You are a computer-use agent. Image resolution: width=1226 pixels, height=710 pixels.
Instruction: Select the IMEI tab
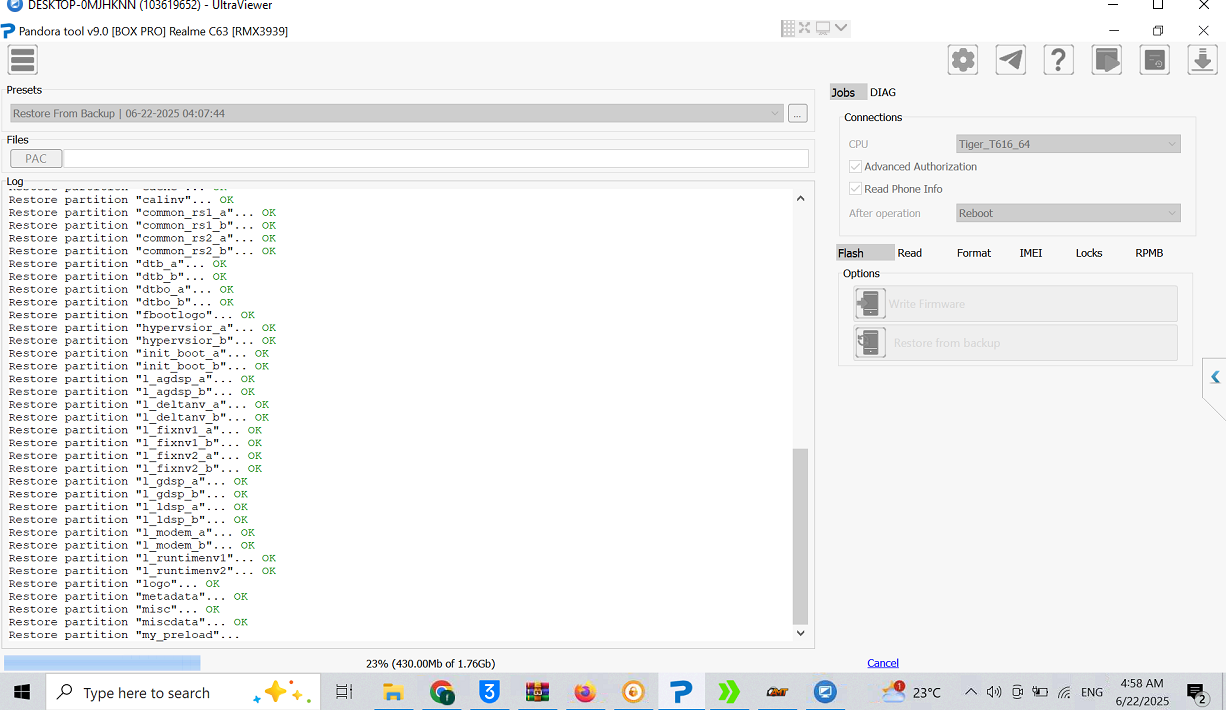pos(1031,253)
